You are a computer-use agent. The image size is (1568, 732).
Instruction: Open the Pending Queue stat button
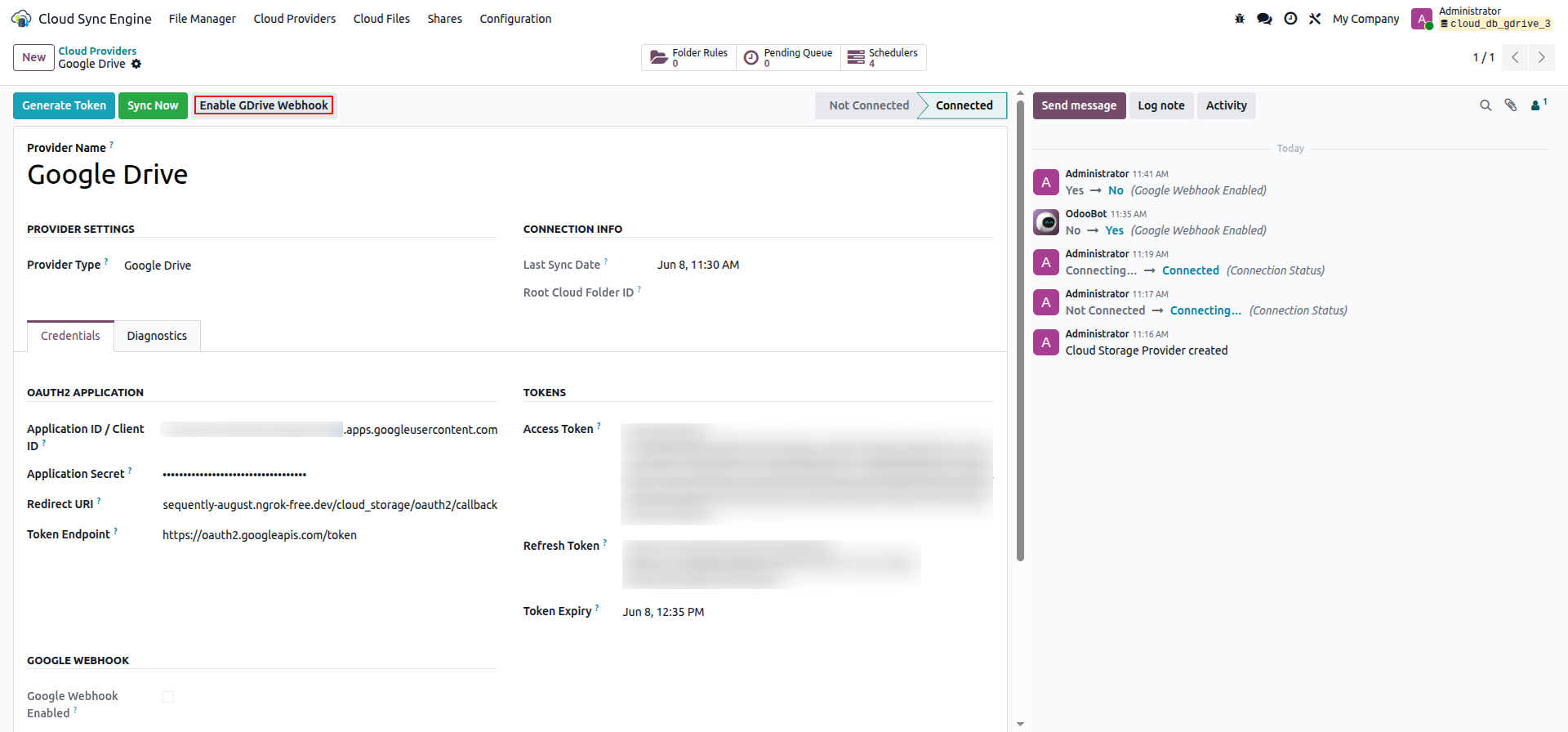click(x=788, y=57)
